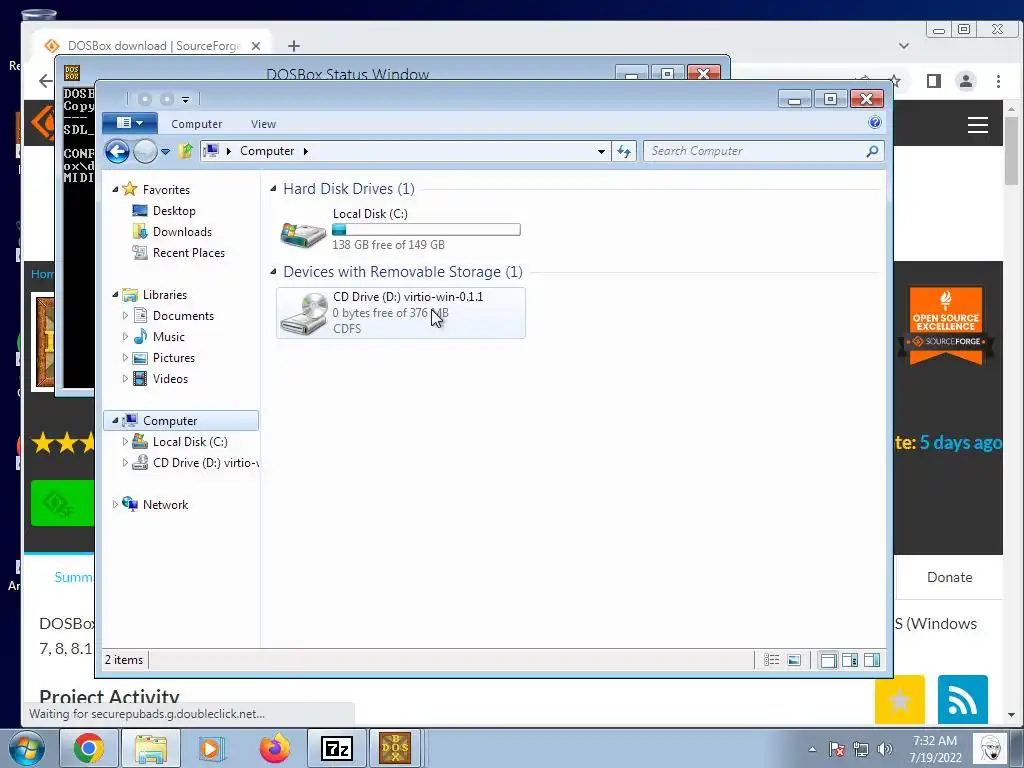Viewport: 1024px width, 768px height.
Task: Open the blue File menu button
Action: tap(129, 123)
